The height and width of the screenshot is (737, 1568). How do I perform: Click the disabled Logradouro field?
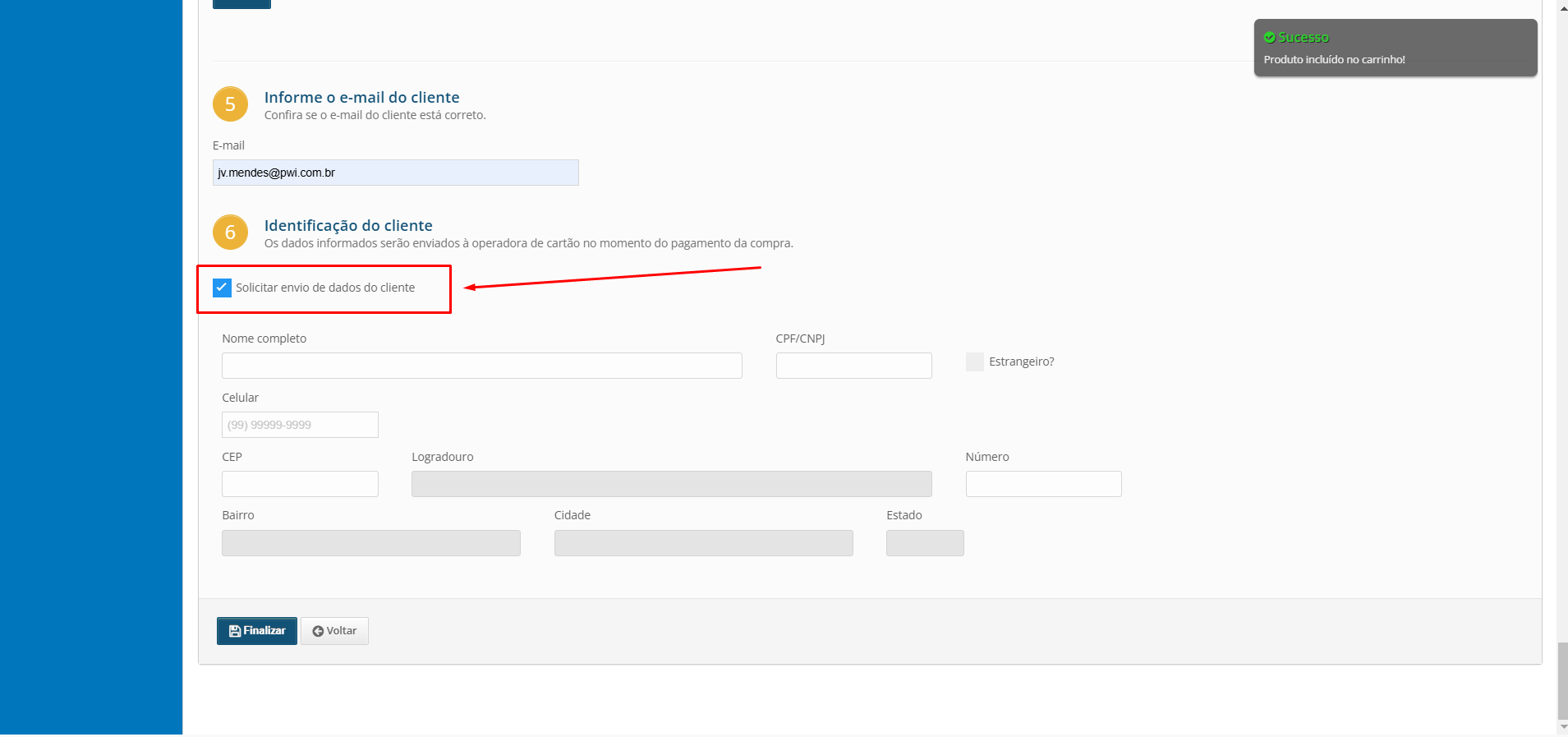click(x=671, y=484)
